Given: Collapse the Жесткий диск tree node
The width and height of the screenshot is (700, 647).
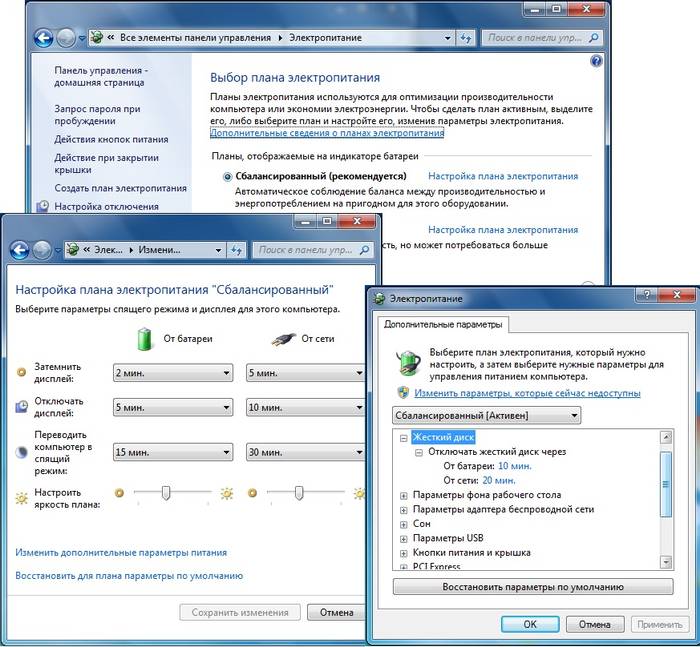Looking at the screenshot, I should click(x=403, y=437).
